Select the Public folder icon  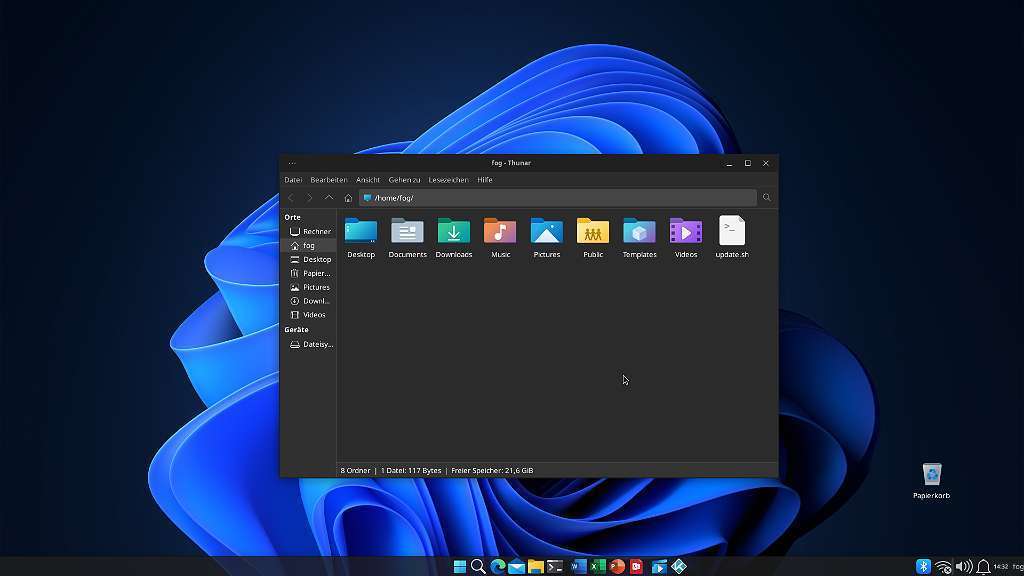pos(593,232)
